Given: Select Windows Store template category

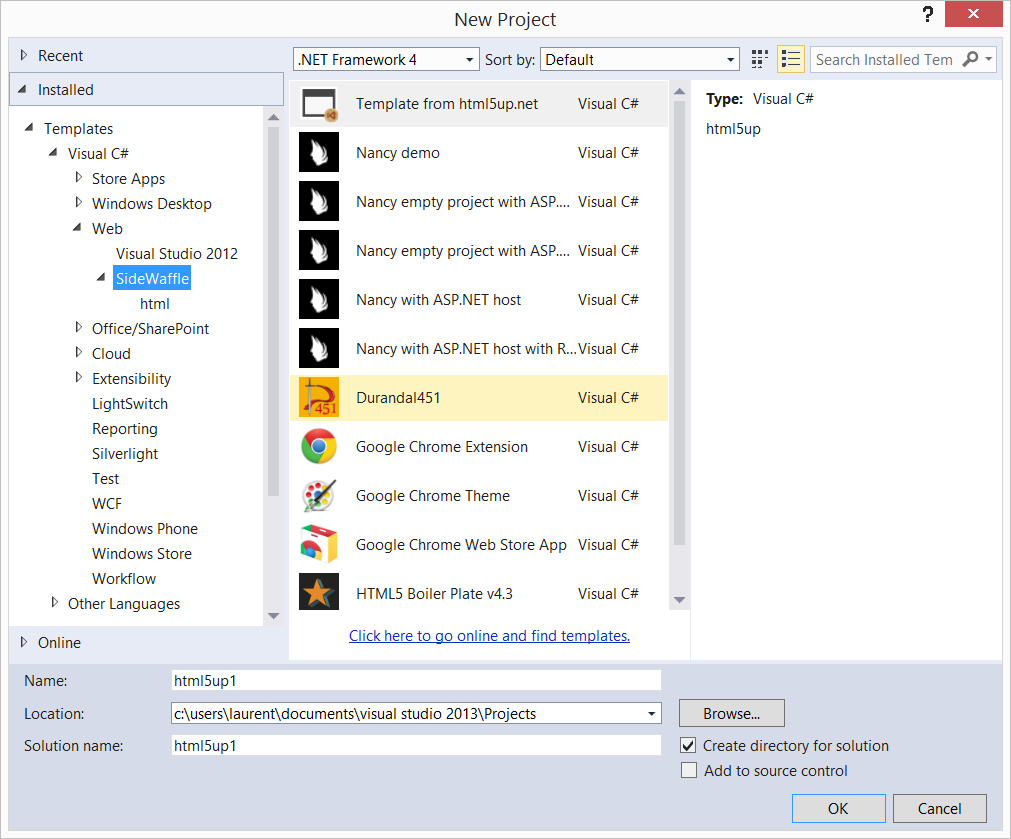Looking at the screenshot, I should click(x=142, y=554).
